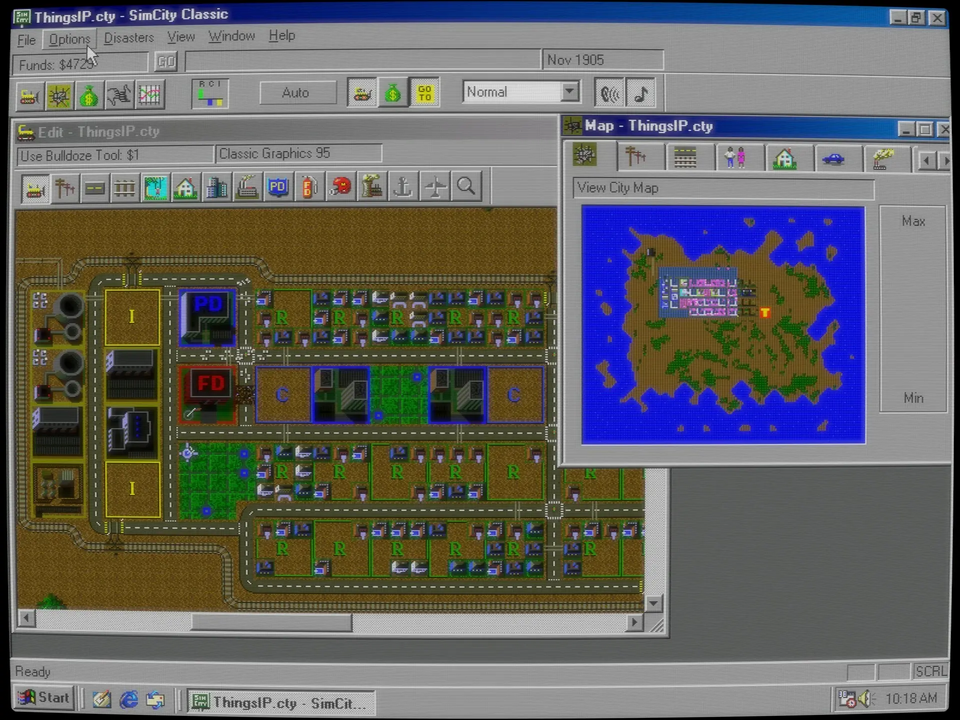Click the left scroll arrow in Edit window

coord(26,618)
